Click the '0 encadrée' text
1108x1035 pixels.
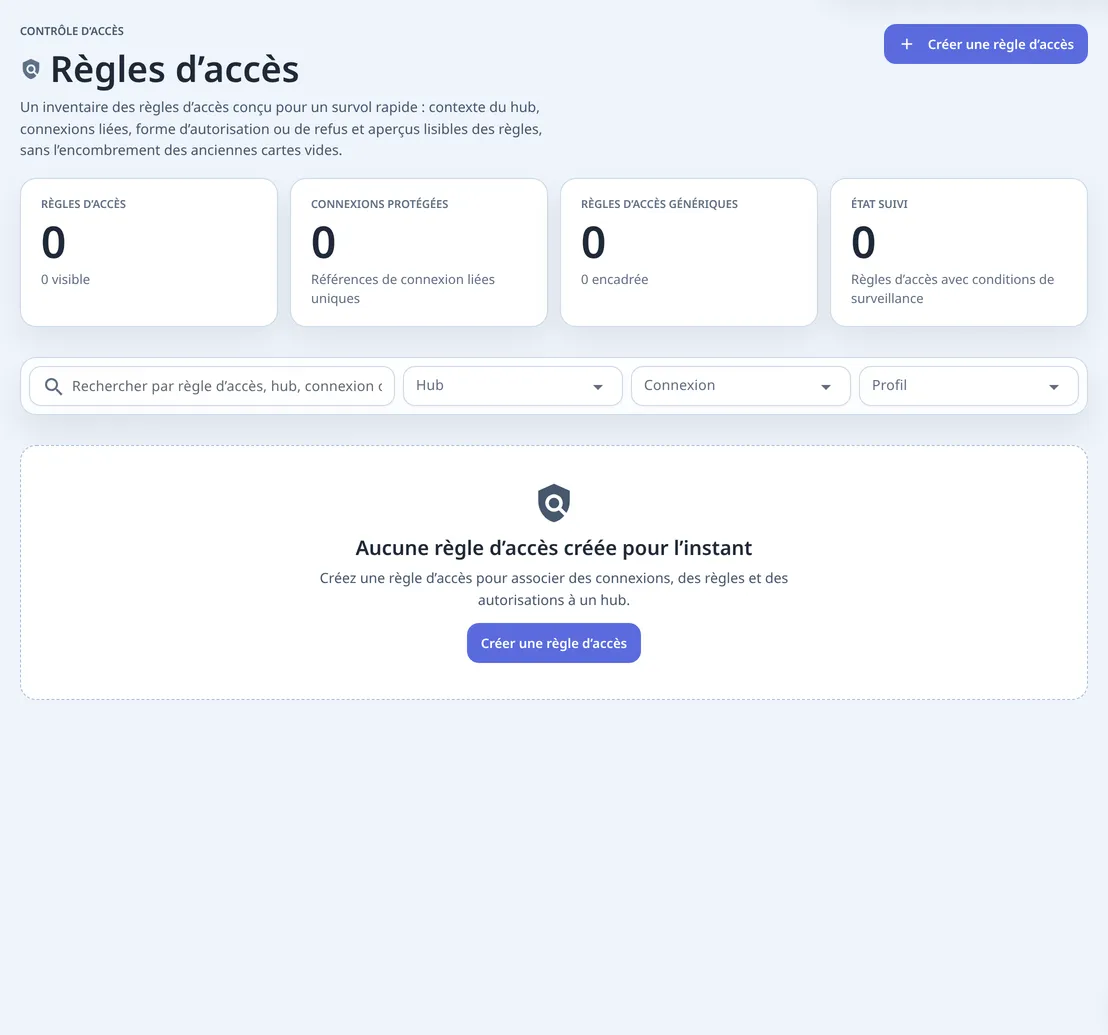coord(615,279)
